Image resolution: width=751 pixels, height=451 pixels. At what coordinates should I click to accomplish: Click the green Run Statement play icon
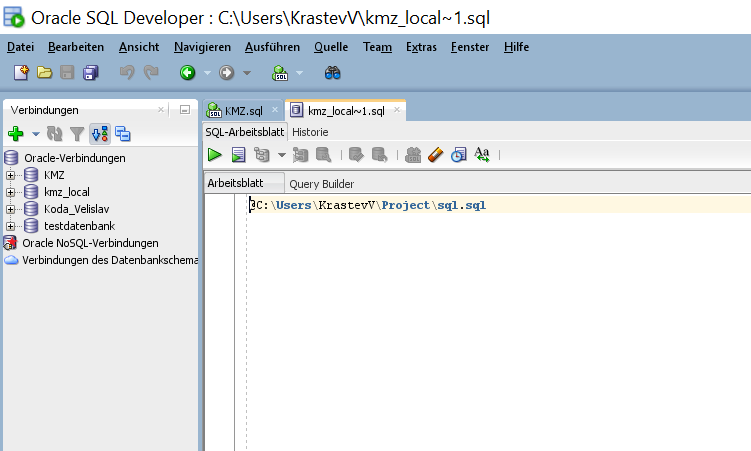pos(215,154)
